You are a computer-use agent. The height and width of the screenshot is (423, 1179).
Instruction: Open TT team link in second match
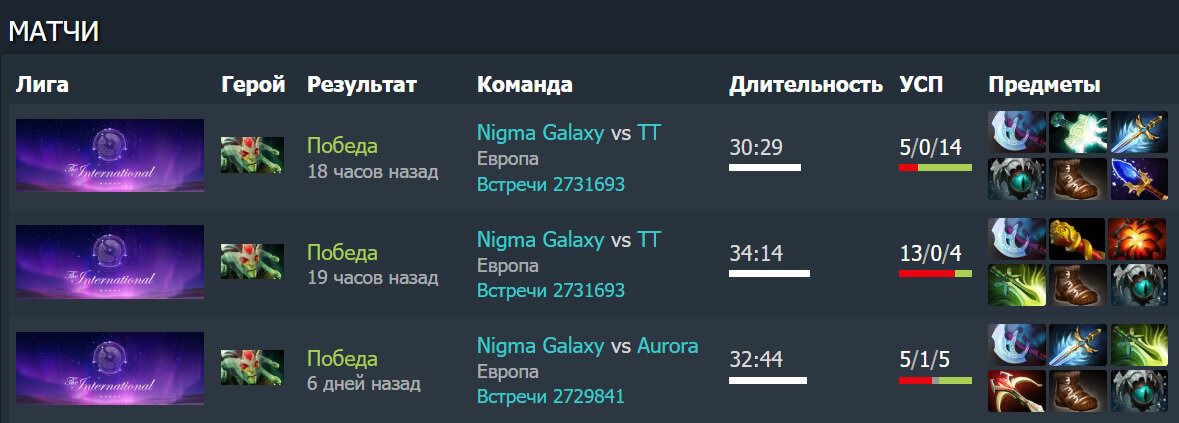pos(649,240)
